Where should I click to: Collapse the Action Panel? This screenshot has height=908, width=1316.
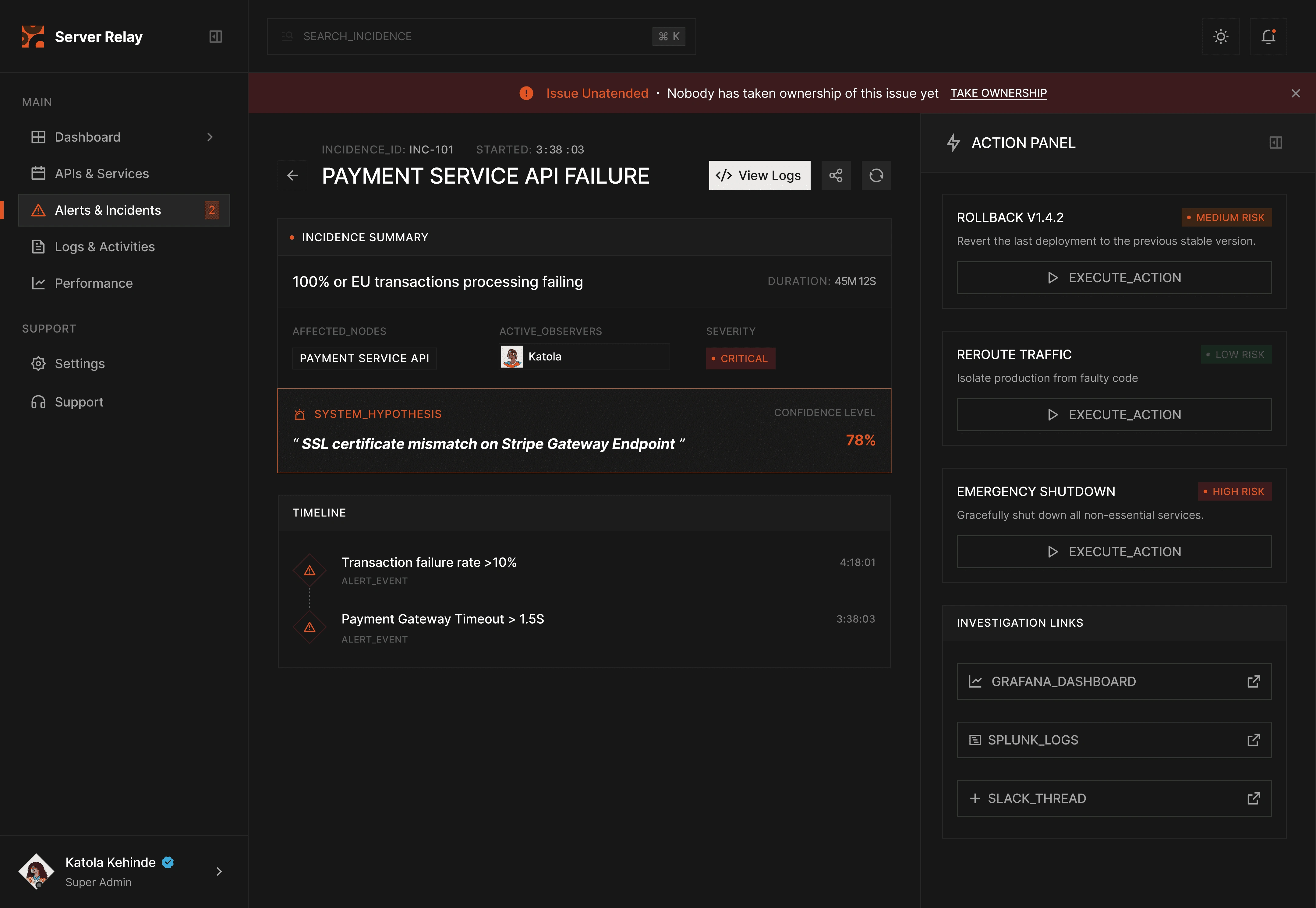click(x=1275, y=143)
